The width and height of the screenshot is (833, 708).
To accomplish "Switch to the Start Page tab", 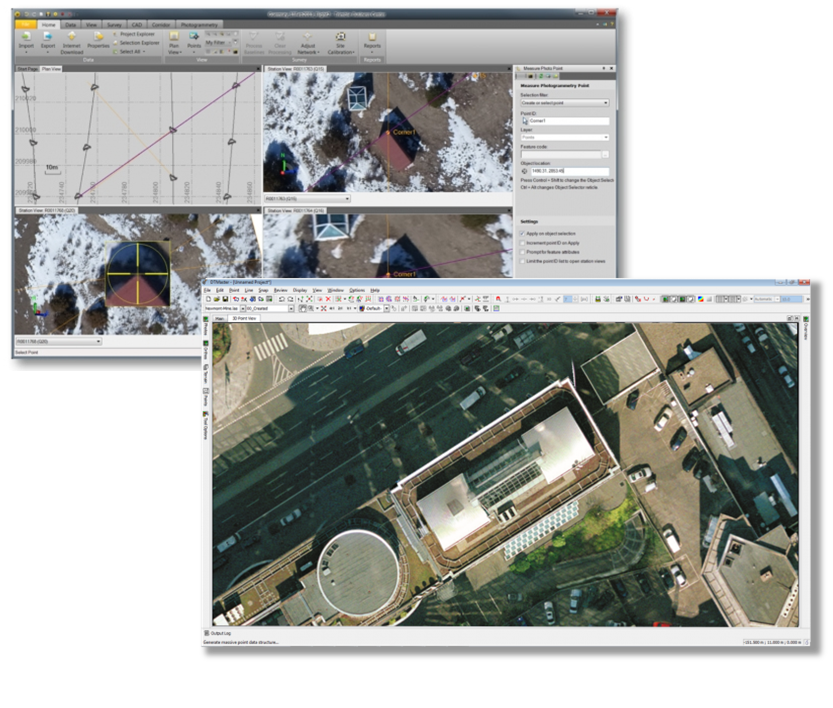I will (28, 69).
